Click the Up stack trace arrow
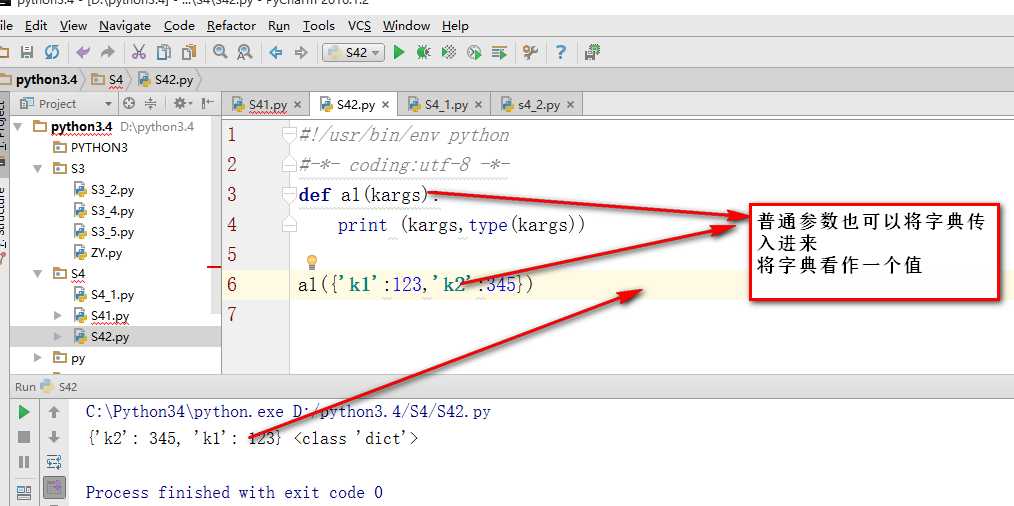This screenshot has width=1014, height=506. coord(54,412)
